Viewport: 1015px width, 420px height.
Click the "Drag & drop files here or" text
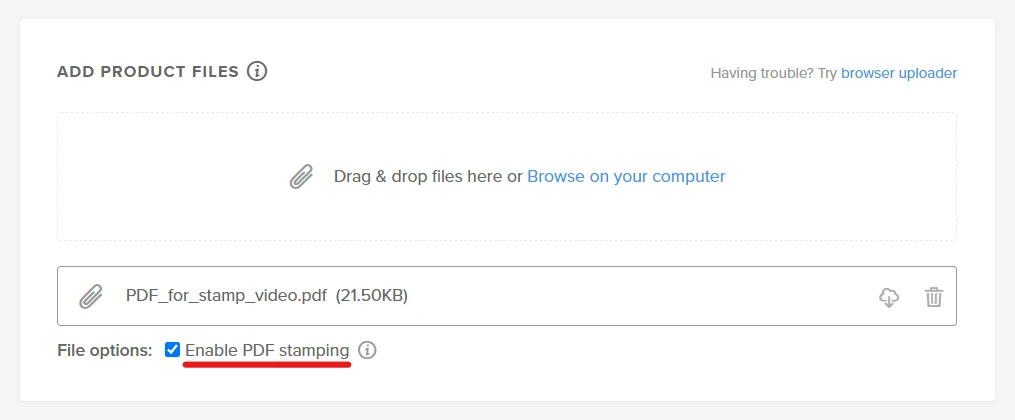click(x=428, y=176)
